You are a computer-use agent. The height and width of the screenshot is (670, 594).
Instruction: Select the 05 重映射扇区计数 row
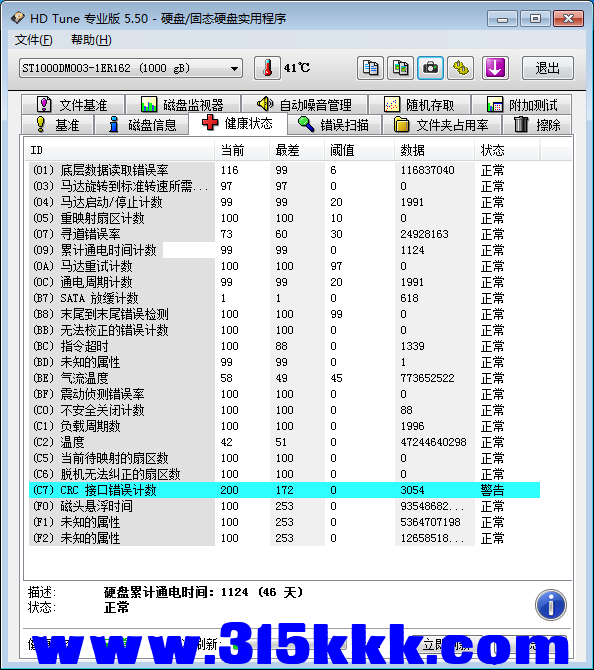click(x=284, y=218)
